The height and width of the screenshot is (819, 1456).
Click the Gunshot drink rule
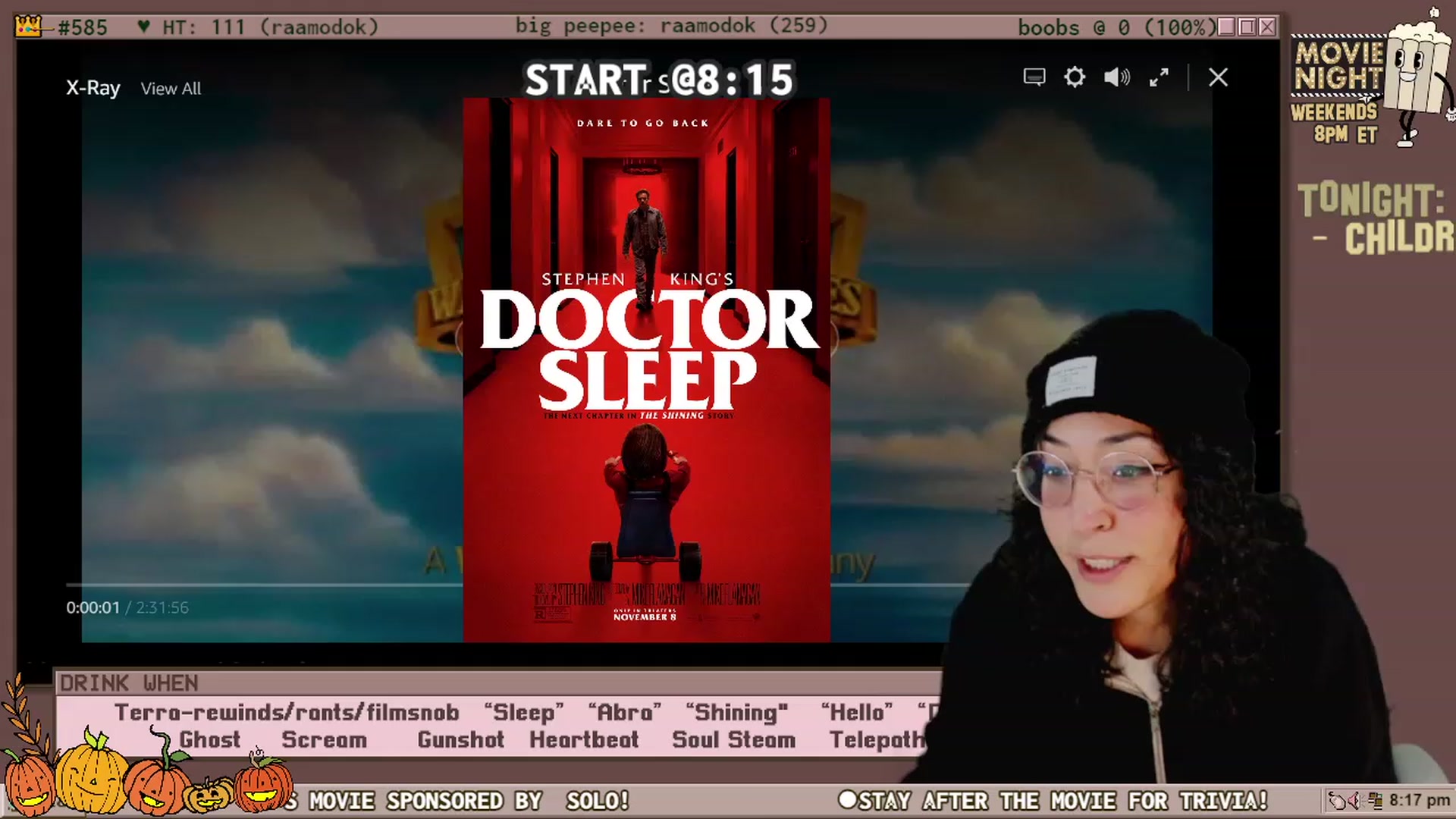tap(460, 739)
